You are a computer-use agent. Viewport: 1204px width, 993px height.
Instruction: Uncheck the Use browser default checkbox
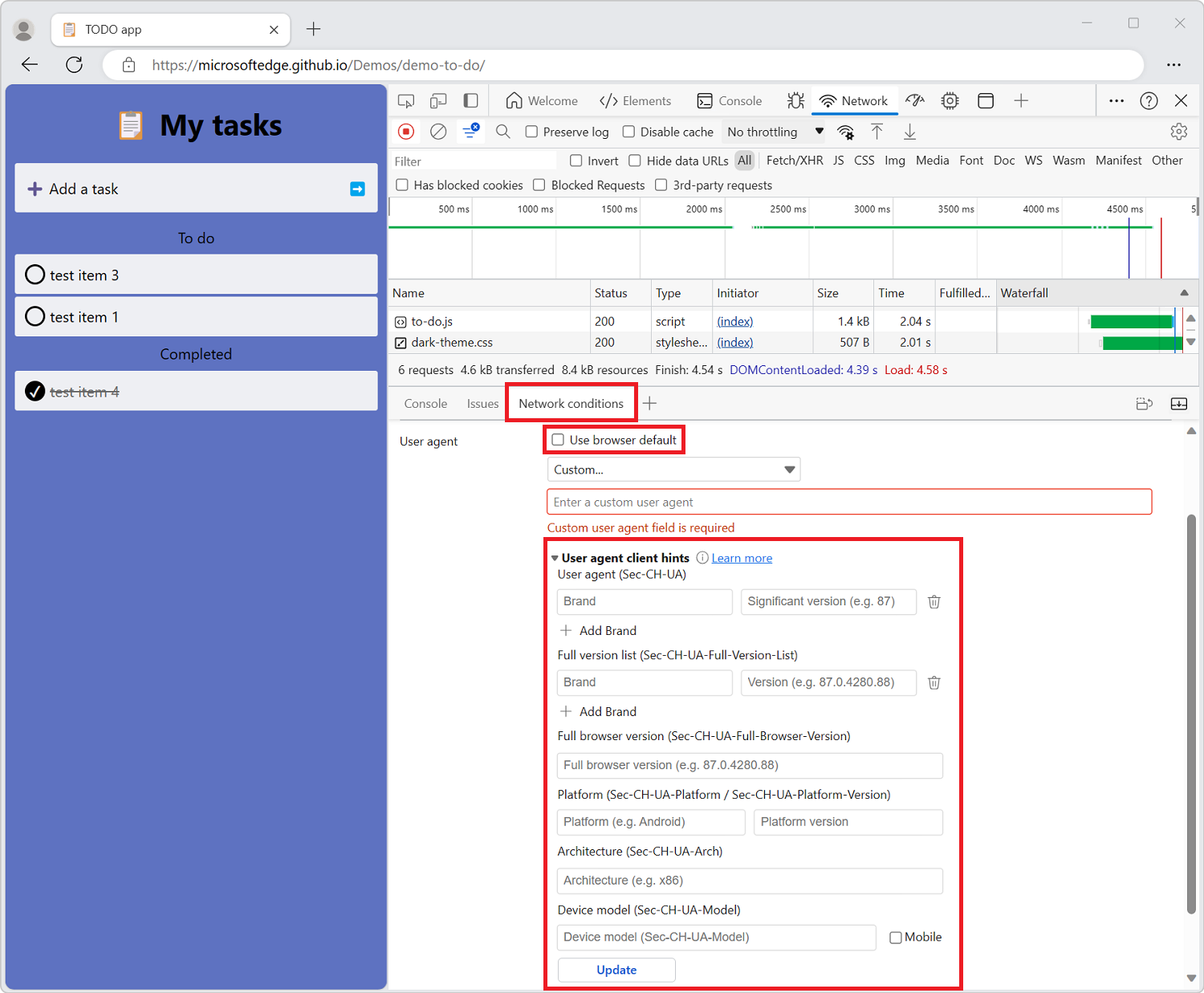pyautogui.click(x=558, y=440)
